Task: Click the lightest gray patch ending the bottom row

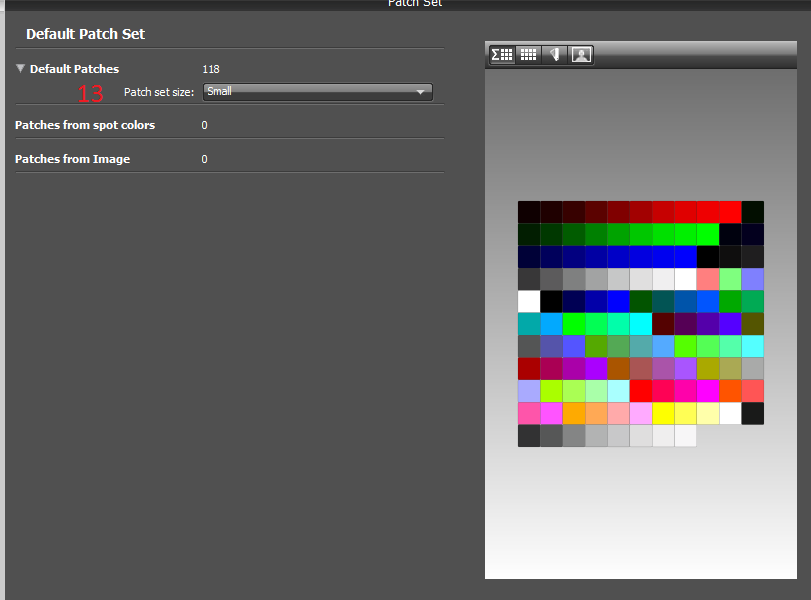Action: click(685, 435)
